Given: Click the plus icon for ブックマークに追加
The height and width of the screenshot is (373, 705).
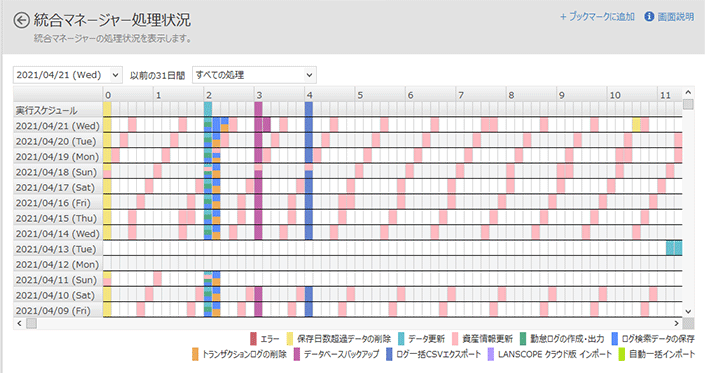Looking at the screenshot, I should point(563,17).
